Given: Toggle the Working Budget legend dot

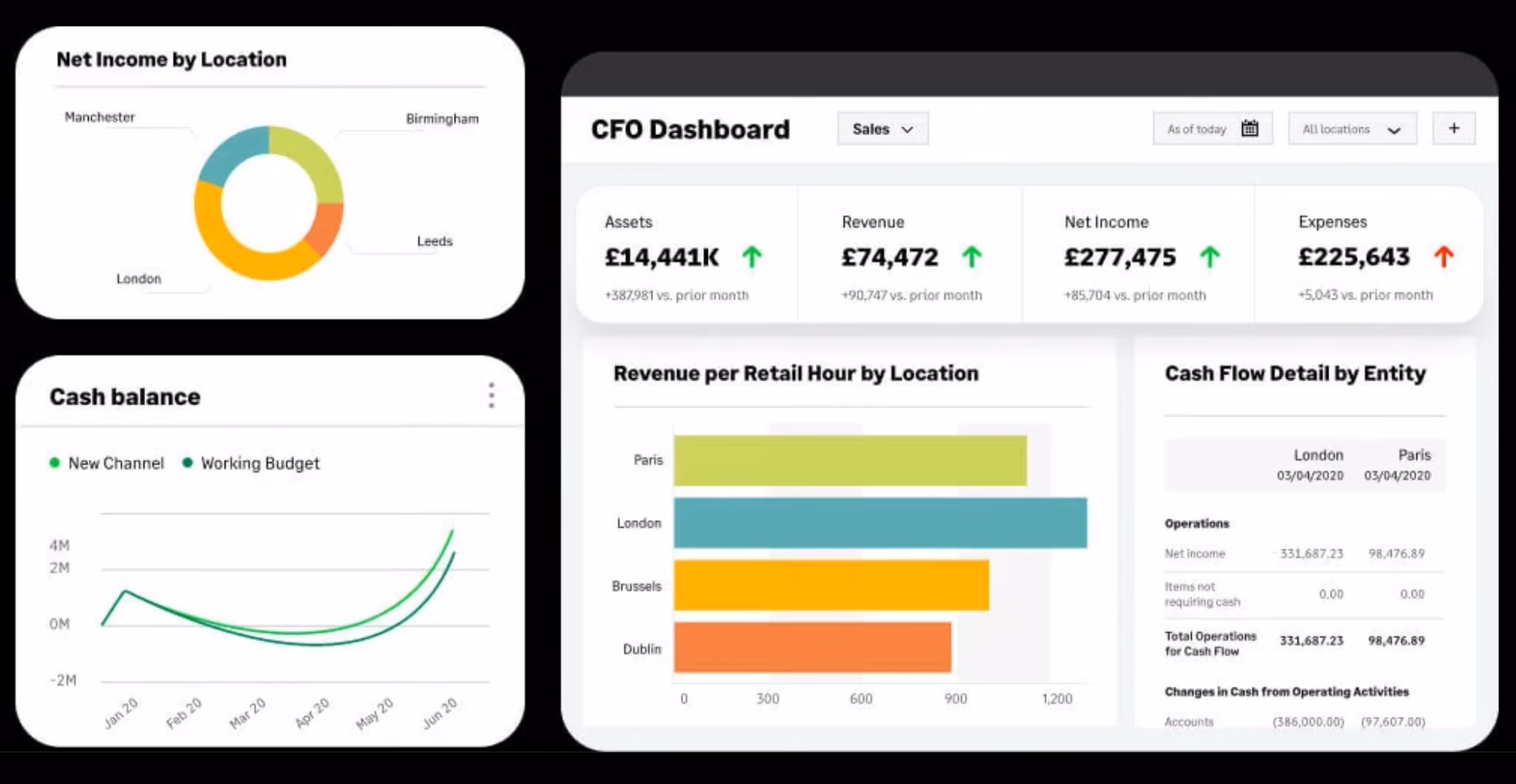Looking at the screenshot, I should 188,463.
